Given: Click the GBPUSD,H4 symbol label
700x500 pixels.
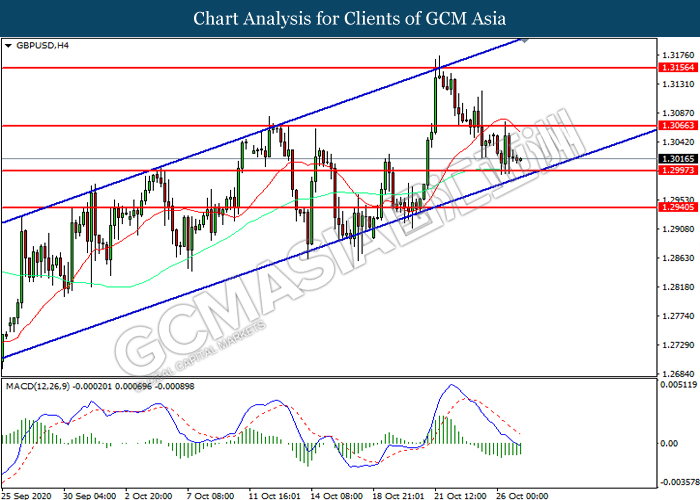Looking at the screenshot, I should tap(42, 46).
